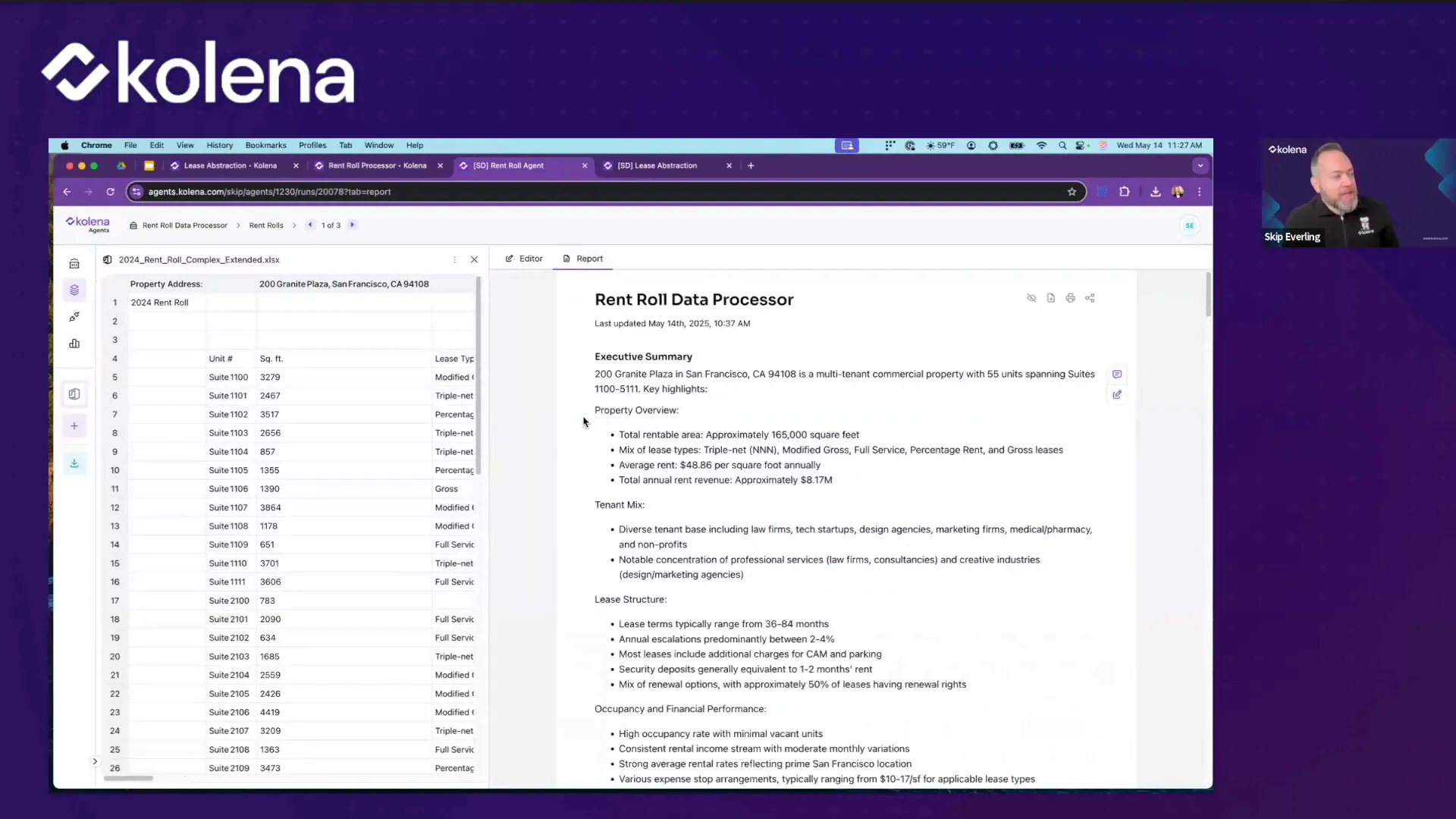Toggle the report visibility eye-slash icon

pos(1031,298)
